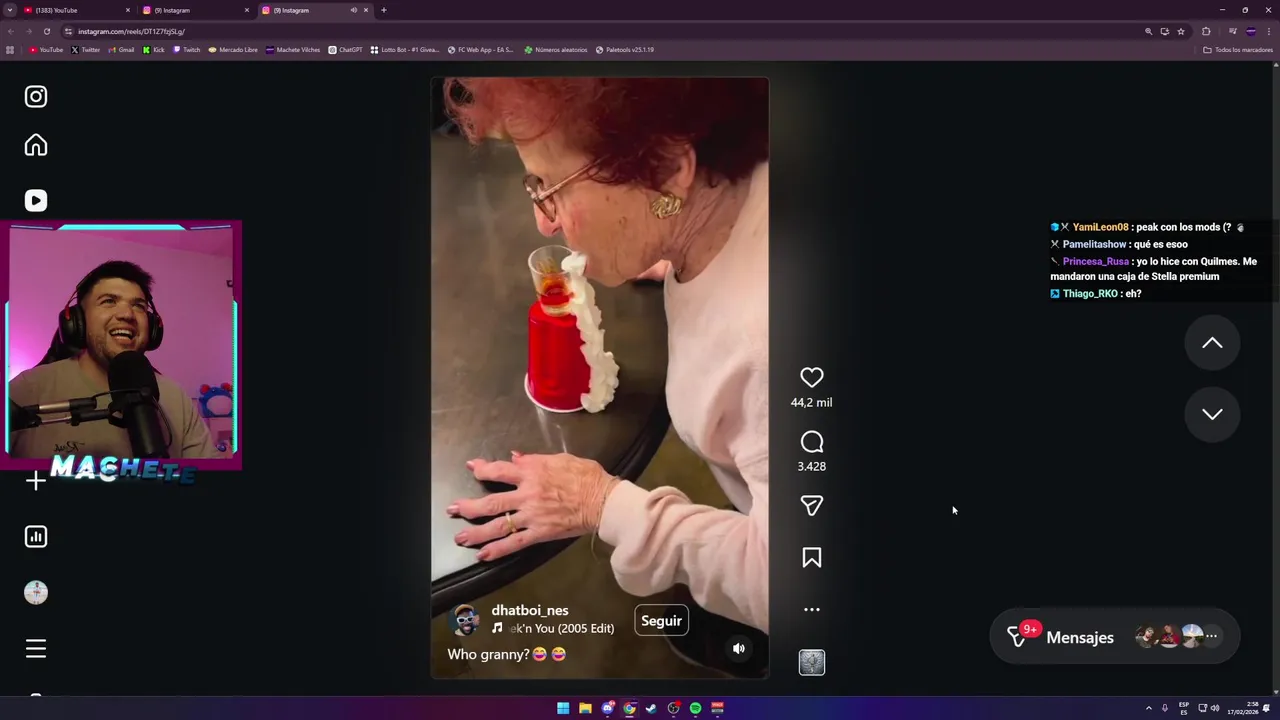Screen dimensions: 1280x720
Task: Open the Twitter bookmark
Action: [x=86, y=50]
